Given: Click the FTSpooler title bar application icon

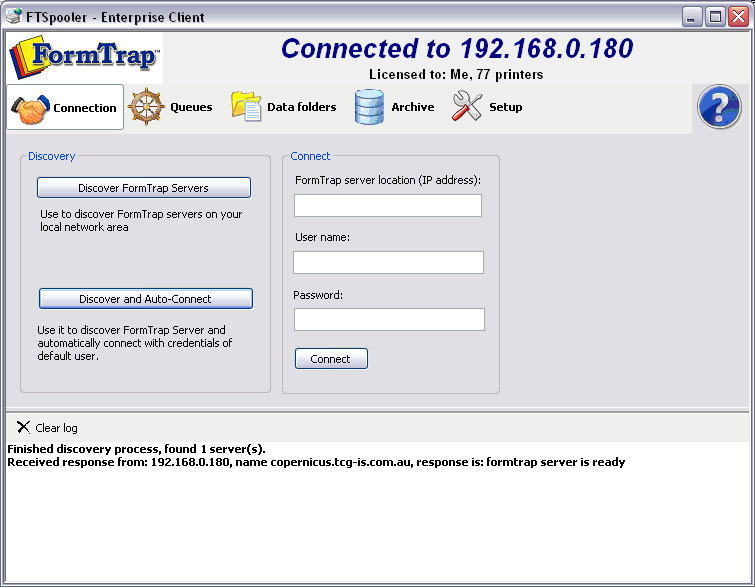Looking at the screenshot, I should click(13, 17).
